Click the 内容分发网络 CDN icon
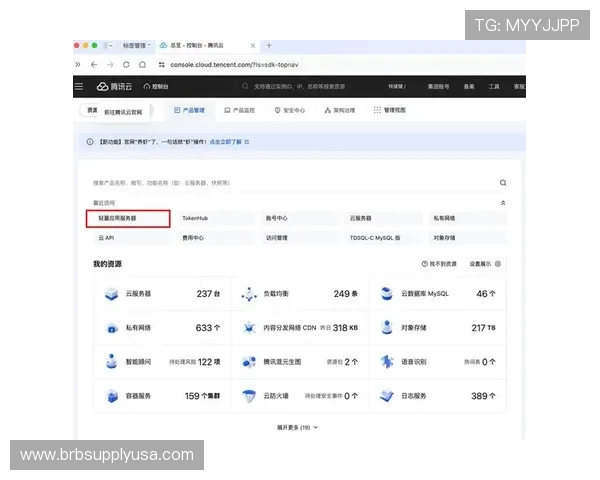Viewport: 600px width, 480px height. [249, 328]
